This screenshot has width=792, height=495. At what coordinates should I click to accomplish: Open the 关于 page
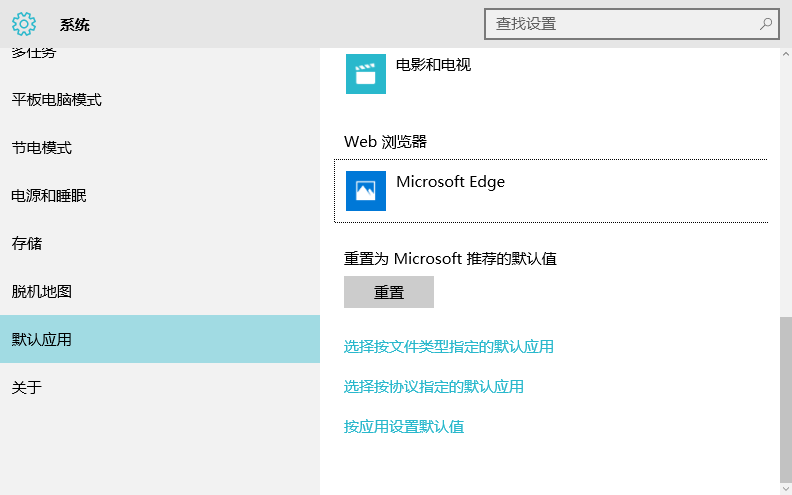pyautogui.click(x=26, y=388)
